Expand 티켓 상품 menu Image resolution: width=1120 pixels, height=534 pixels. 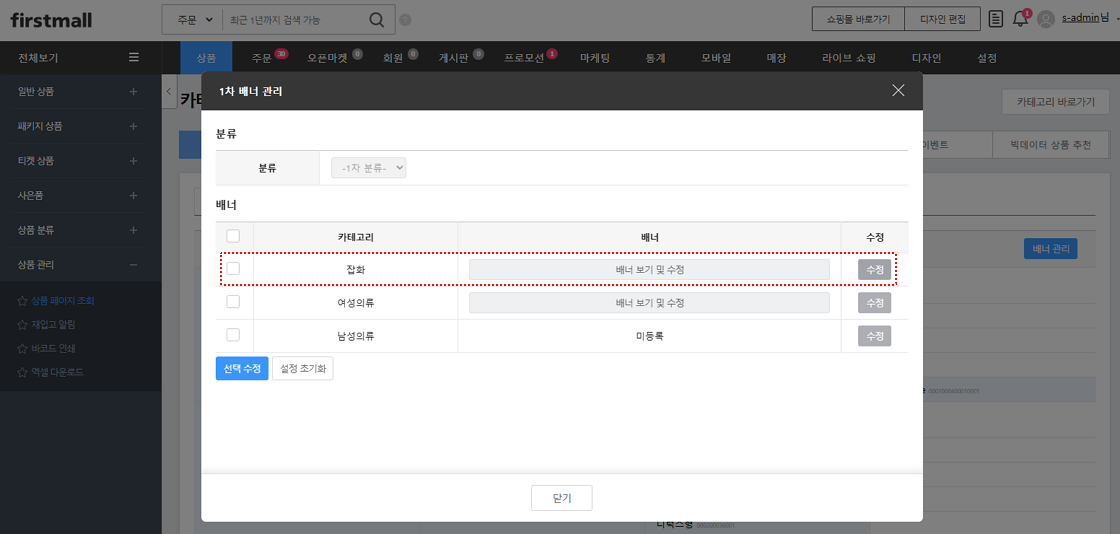(x=134, y=161)
